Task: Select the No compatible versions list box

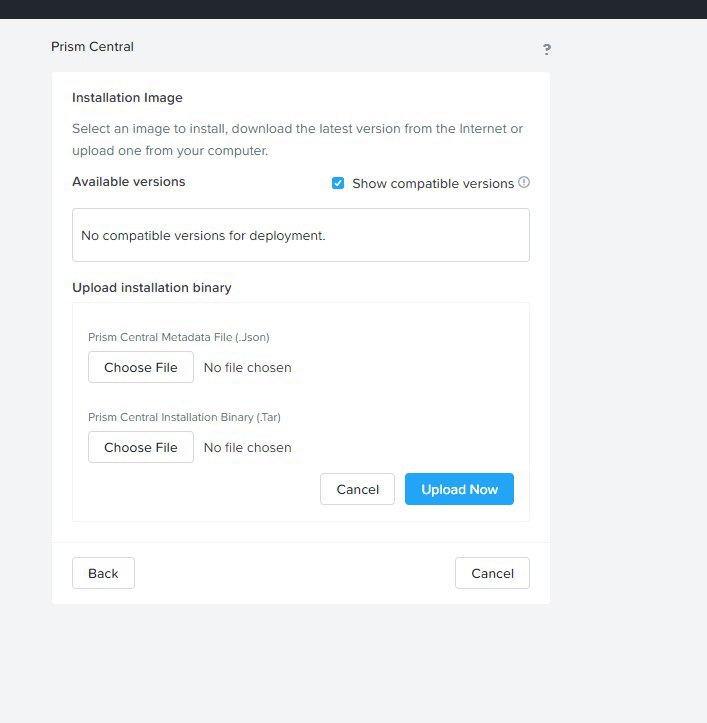Action: [x=301, y=235]
